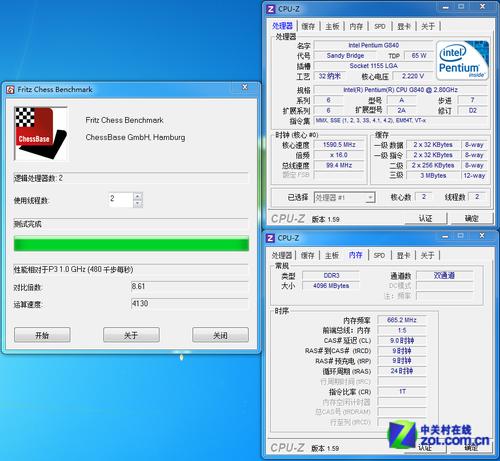Switch to the 缓存 tab in the lower CPU-Z window
This screenshot has height=461, width=500.
pos(307,255)
